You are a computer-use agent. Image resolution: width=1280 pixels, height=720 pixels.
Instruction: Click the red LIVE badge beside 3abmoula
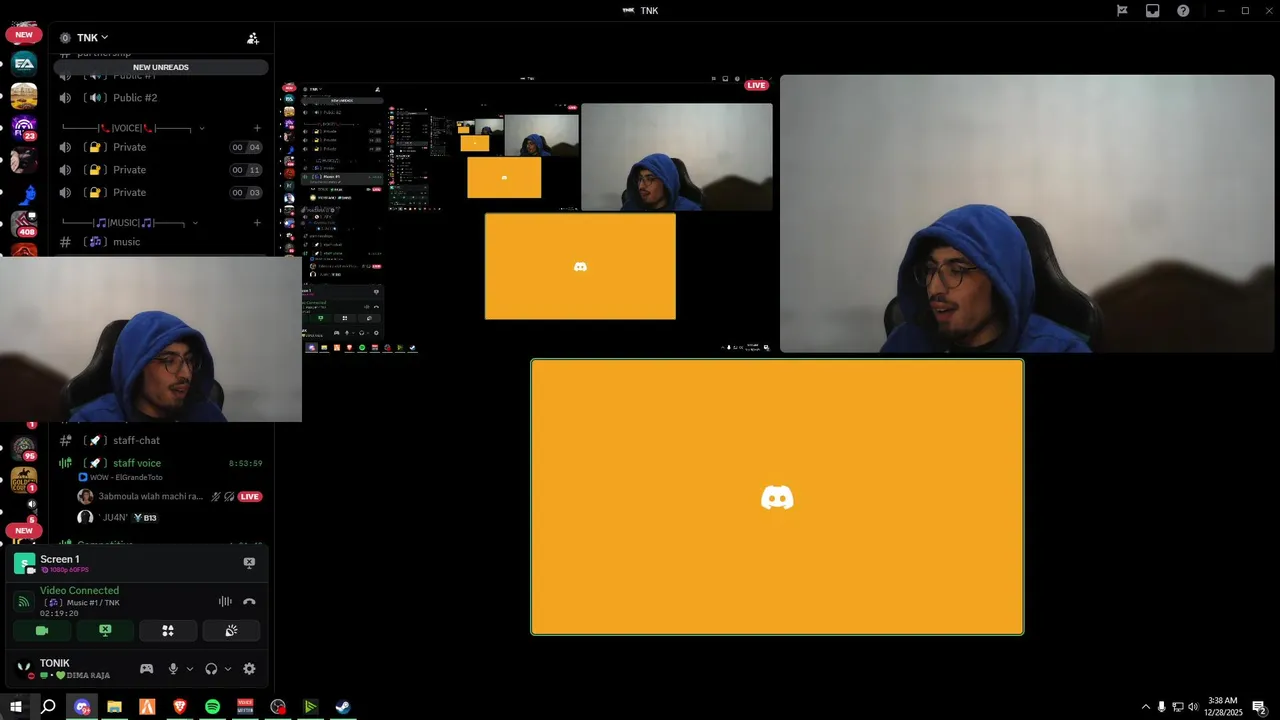[x=250, y=497]
